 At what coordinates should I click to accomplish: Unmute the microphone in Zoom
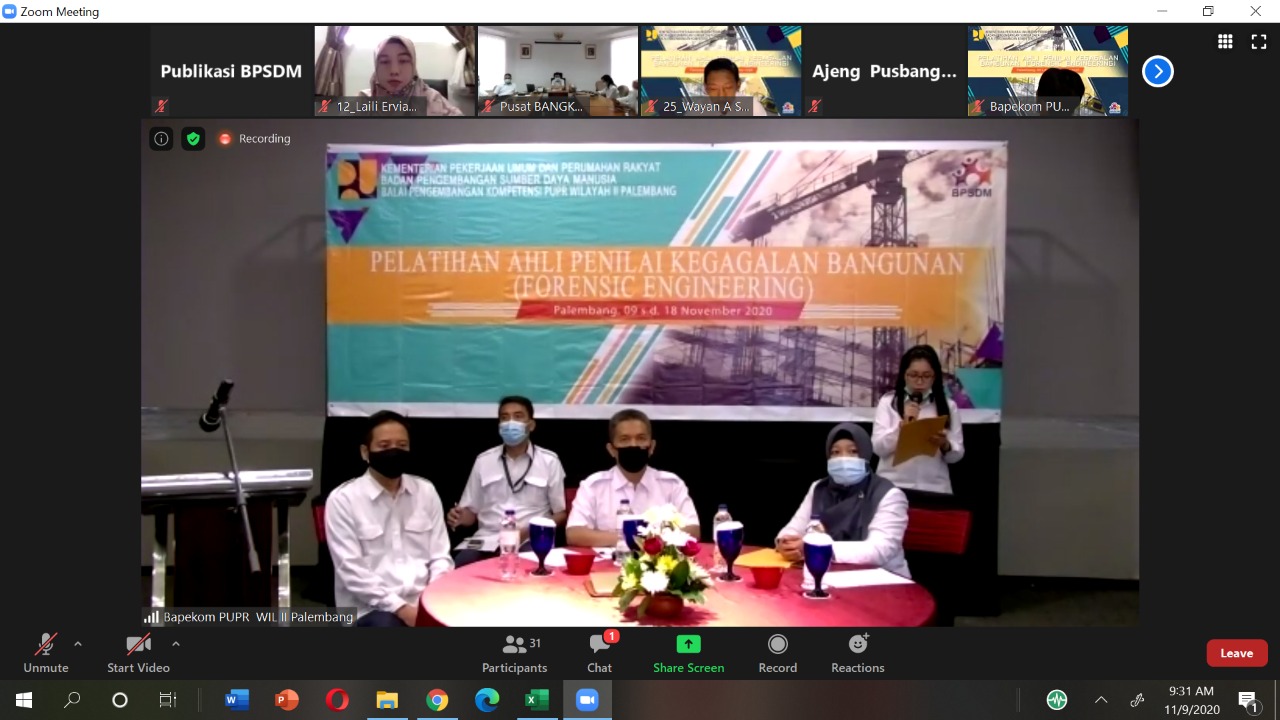(46, 653)
